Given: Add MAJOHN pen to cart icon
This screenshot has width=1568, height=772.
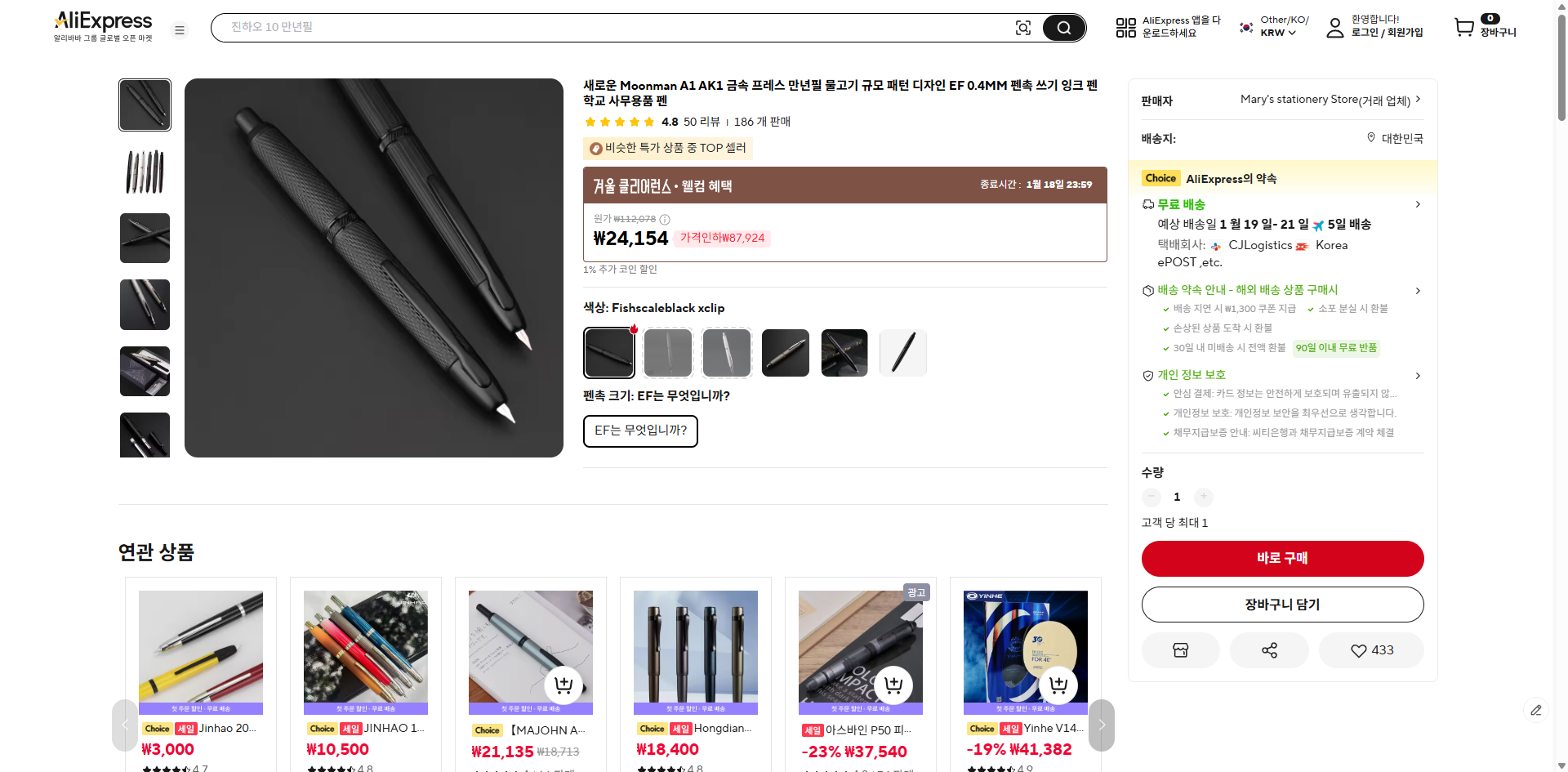Looking at the screenshot, I should click(563, 685).
